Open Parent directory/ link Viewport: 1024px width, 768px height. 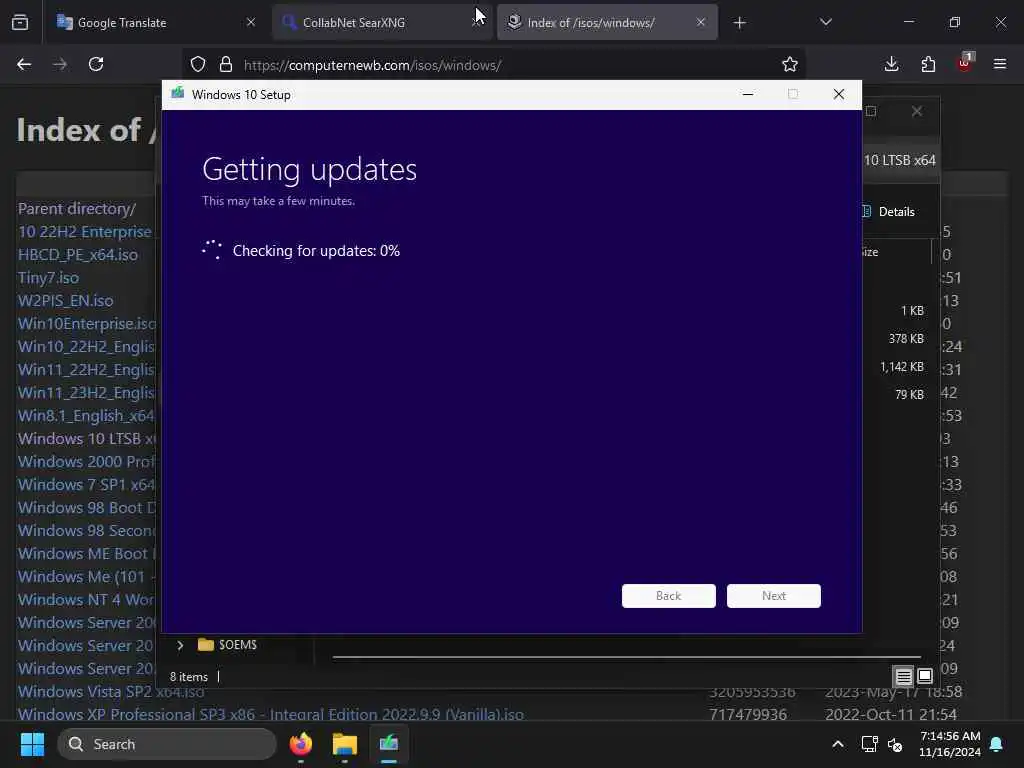77,209
